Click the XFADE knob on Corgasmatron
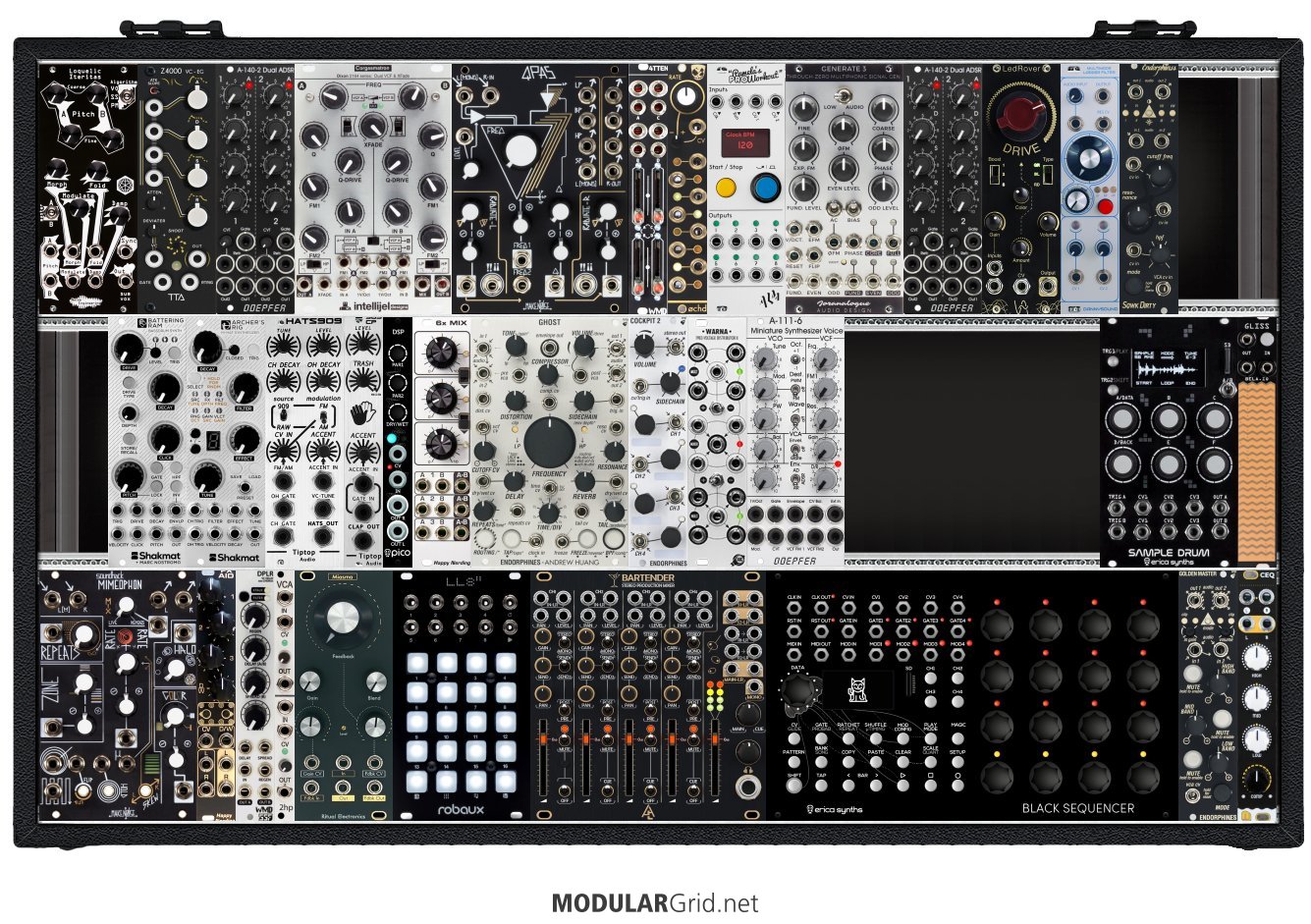Viewport: 1311px width, 924px height. tap(373, 127)
